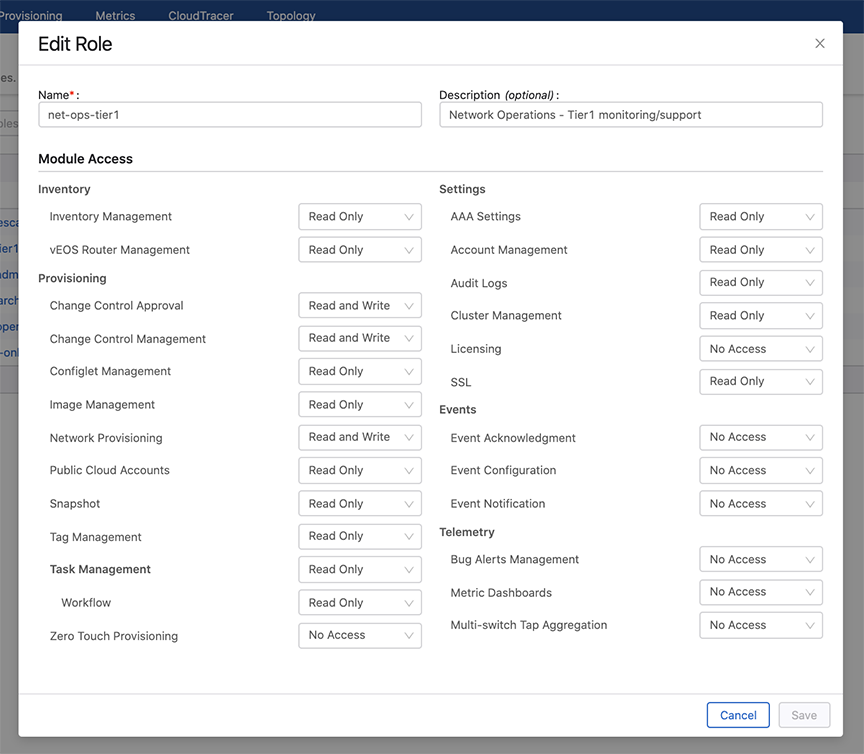The width and height of the screenshot is (864, 754).
Task: Open Workflow access dropdown
Action: (x=360, y=602)
